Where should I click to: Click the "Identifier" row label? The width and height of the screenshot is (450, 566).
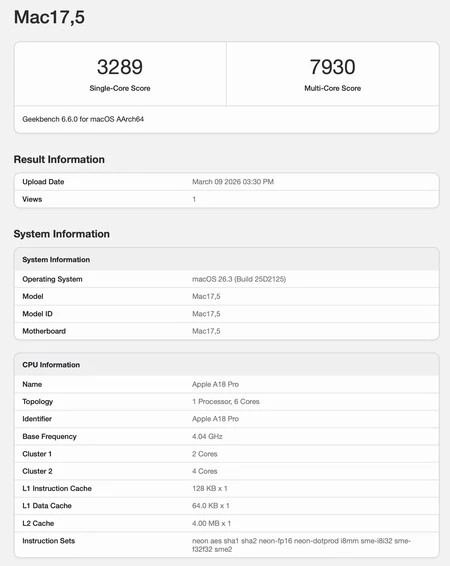click(37, 419)
